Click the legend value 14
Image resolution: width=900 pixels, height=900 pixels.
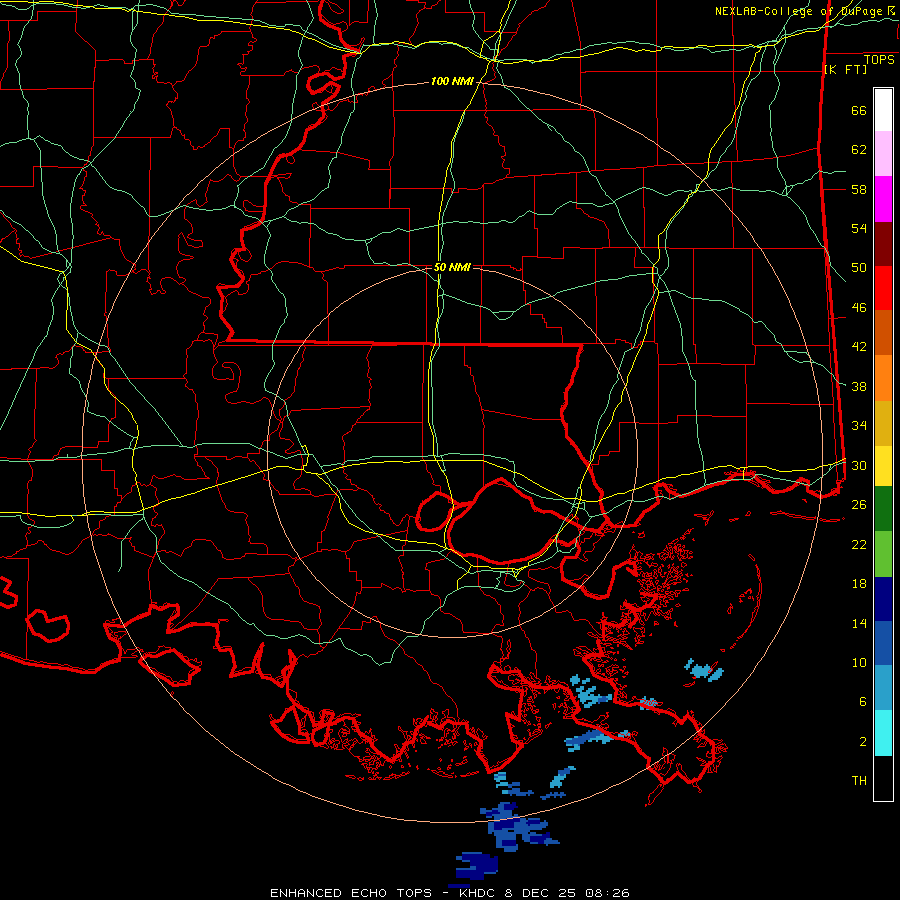click(x=859, y=623)
